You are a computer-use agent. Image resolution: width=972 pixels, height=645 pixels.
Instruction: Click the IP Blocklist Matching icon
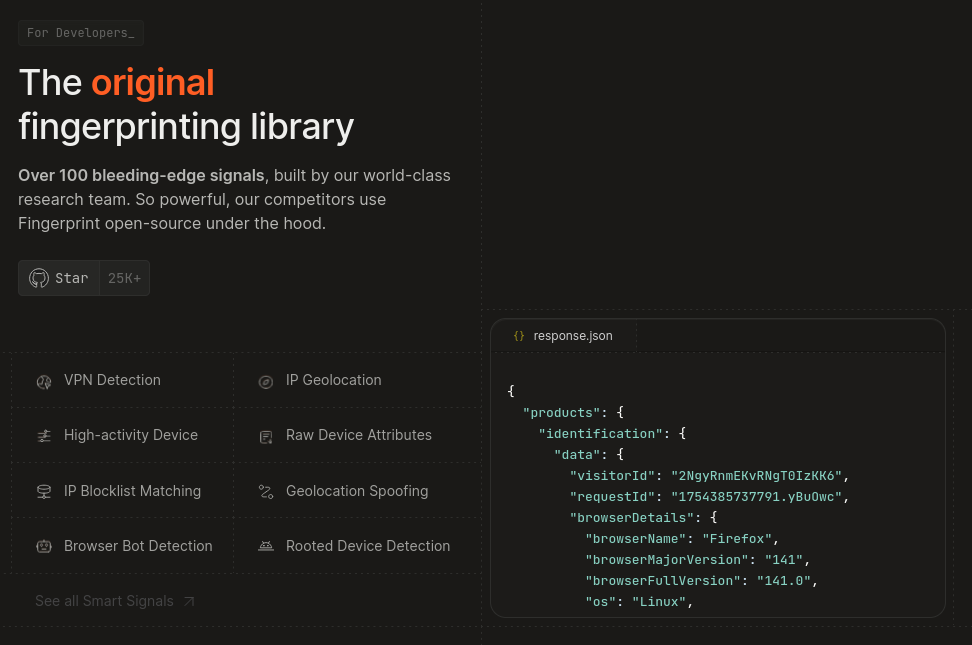coord(44,492)
